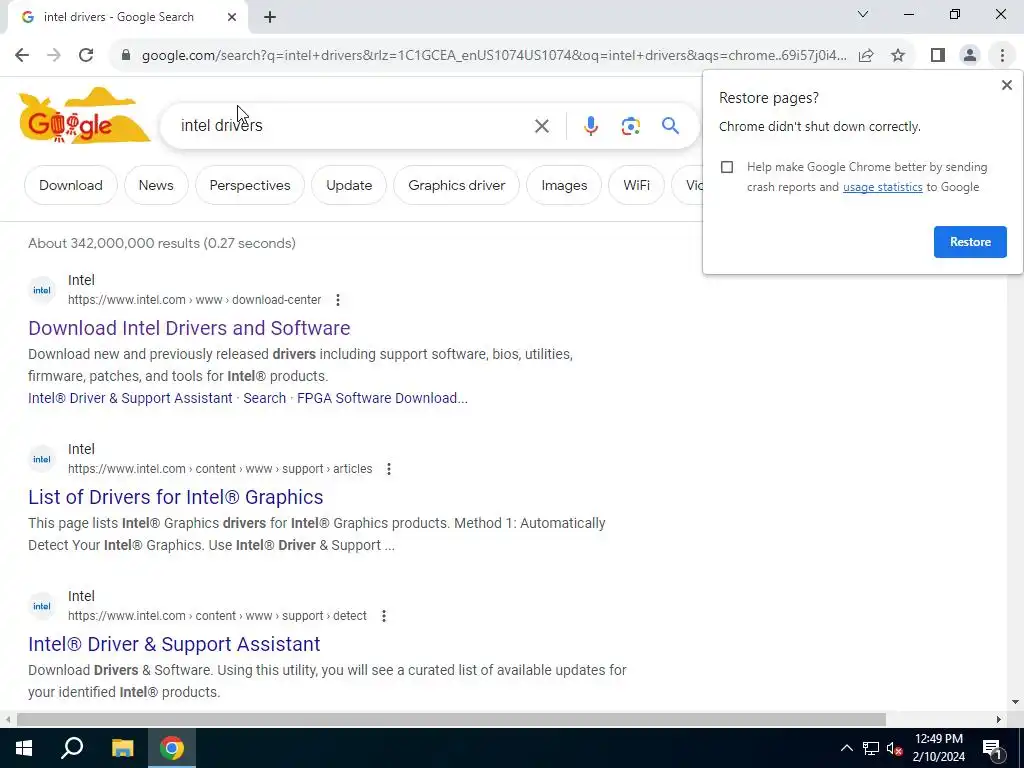Open the tab search dropdown chevron
This screenshot has width=1024, height=768.
(863, 14)
